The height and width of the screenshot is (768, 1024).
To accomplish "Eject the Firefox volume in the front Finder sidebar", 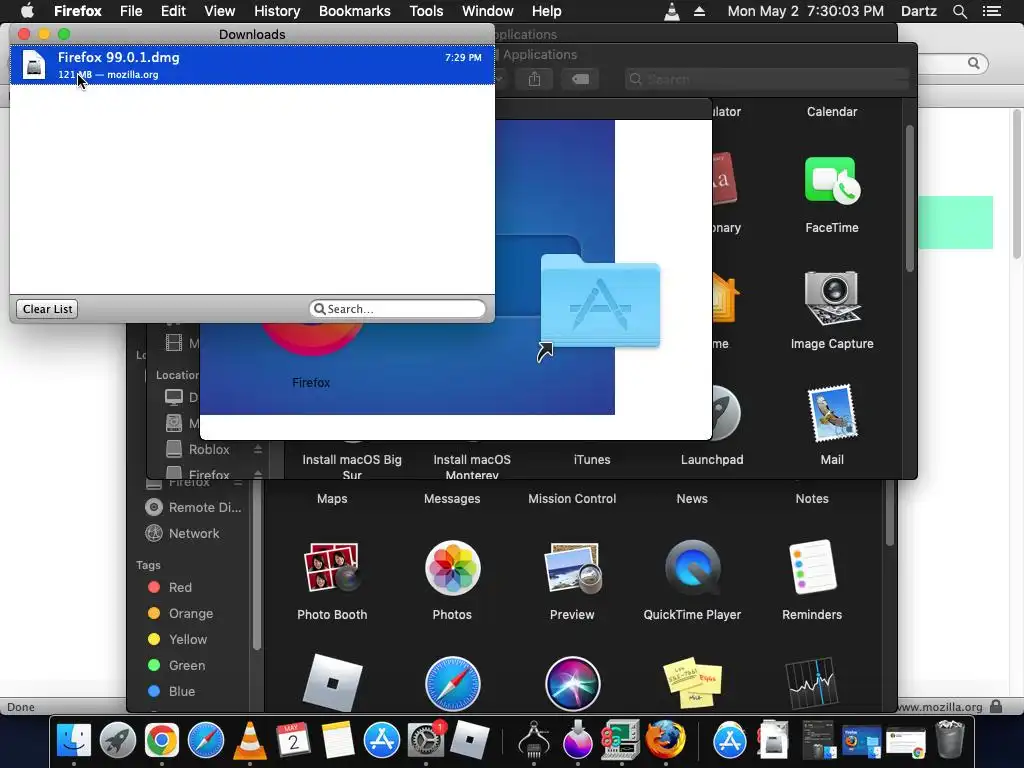I will point(258,473).
